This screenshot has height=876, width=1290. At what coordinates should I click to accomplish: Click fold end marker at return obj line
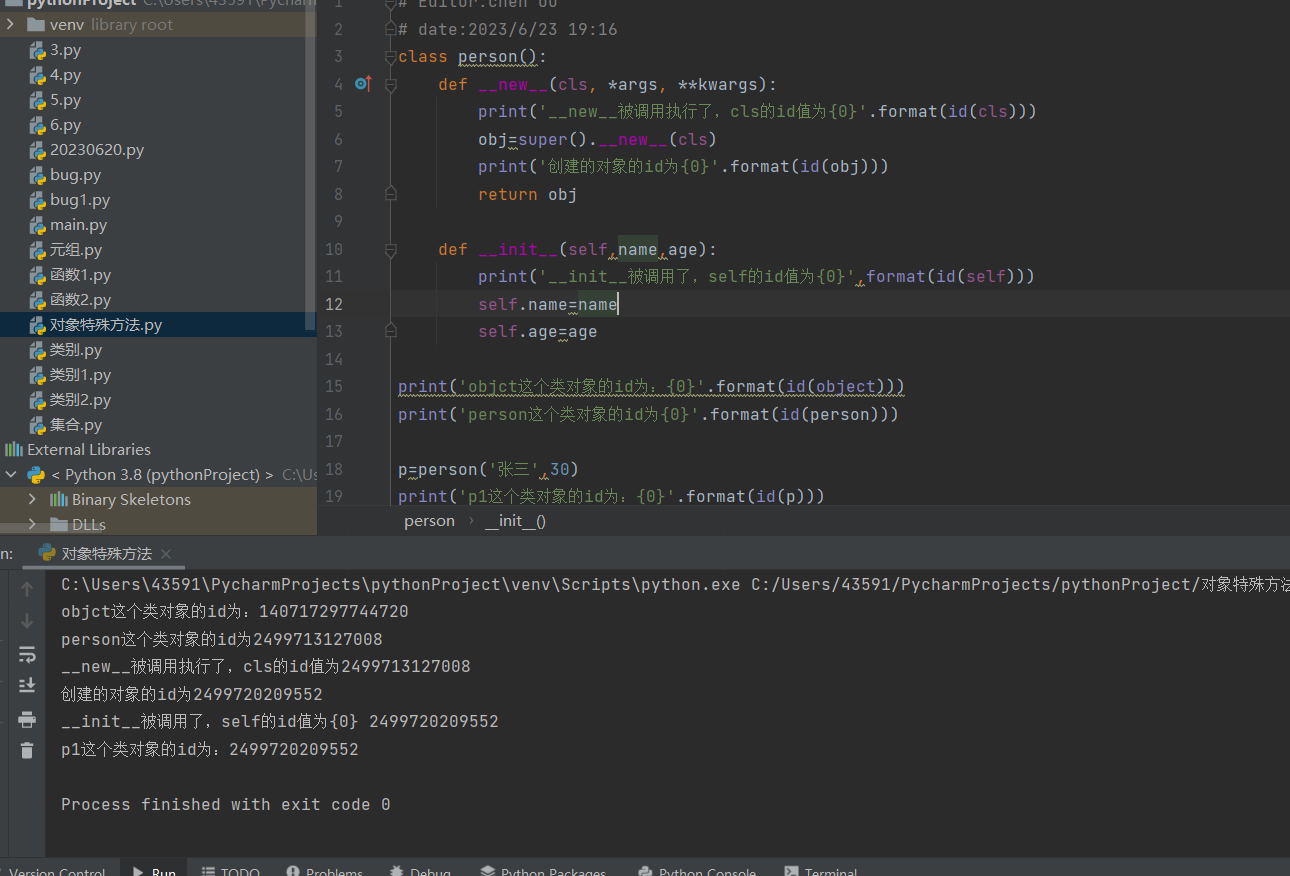[x=391, y=193]
